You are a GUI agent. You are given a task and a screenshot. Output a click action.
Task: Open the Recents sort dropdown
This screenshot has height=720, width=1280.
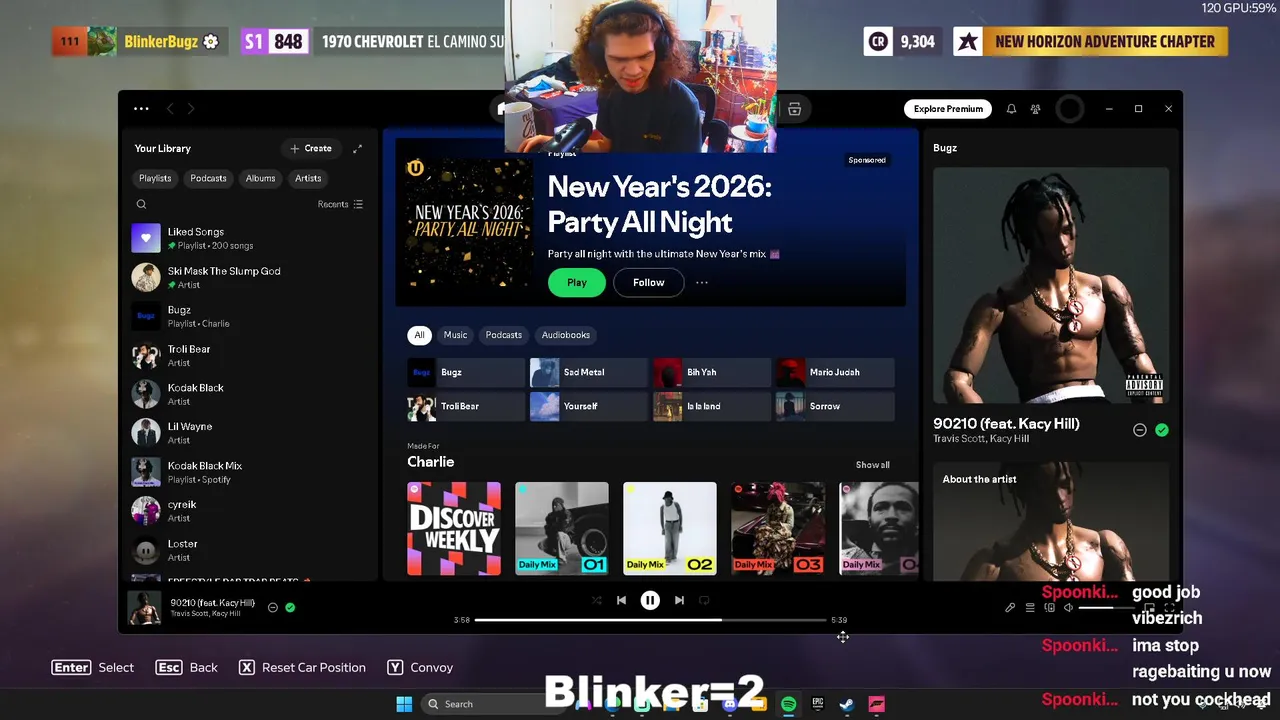[x=340, y=204]
